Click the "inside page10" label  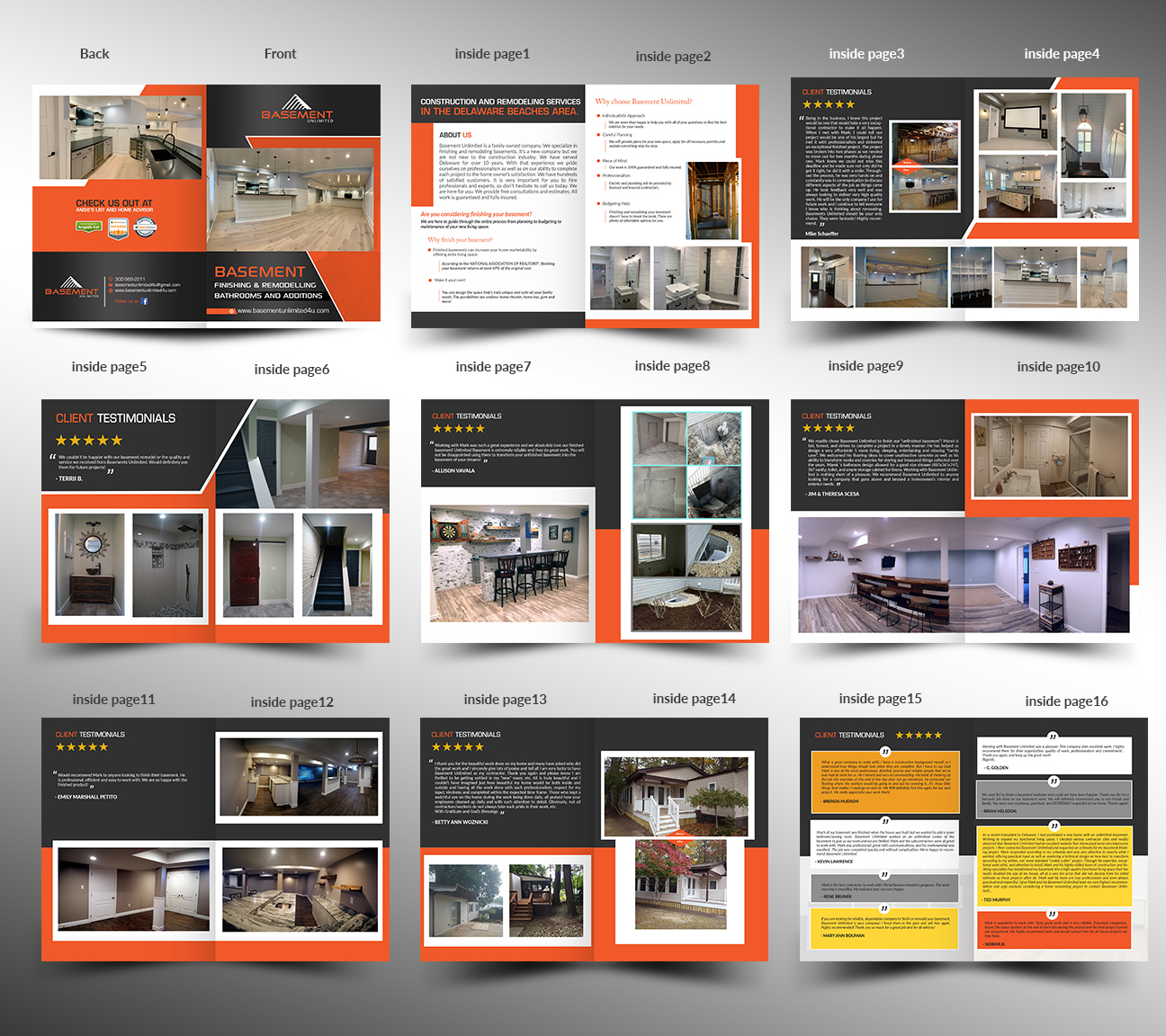coord(1058,367)
